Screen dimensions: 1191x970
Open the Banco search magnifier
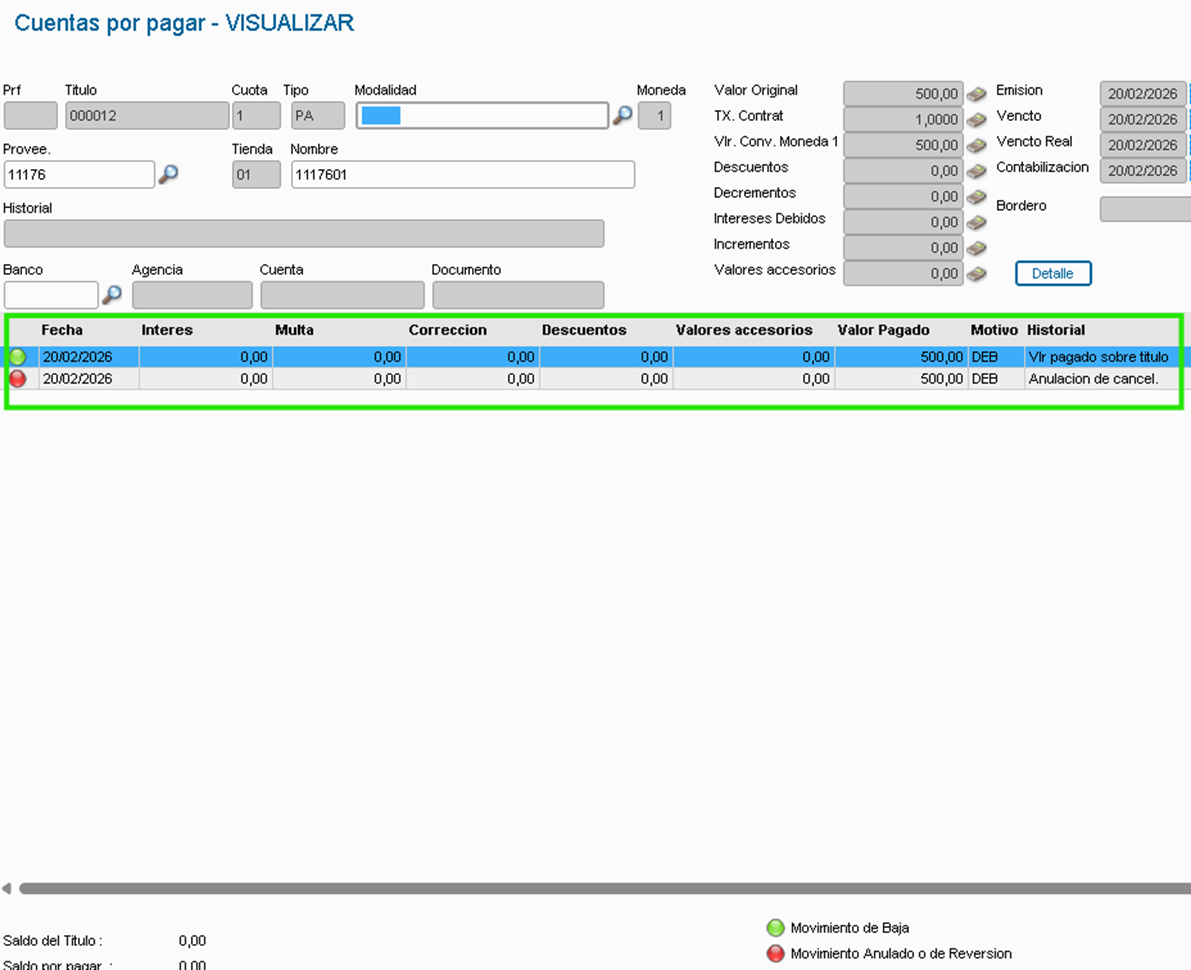point(112,295)
